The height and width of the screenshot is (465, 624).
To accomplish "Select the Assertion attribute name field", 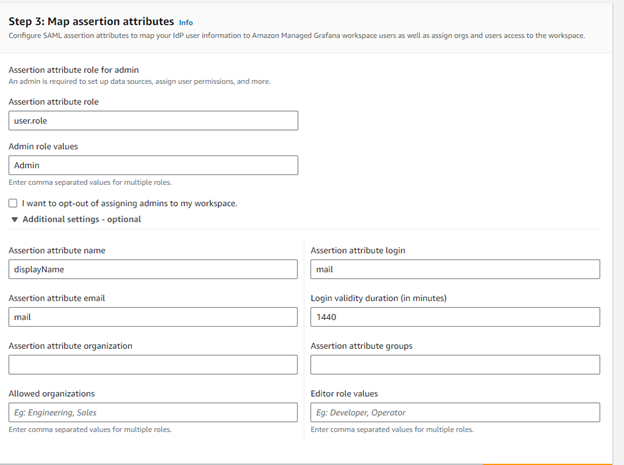I will [x=153, y=269].
